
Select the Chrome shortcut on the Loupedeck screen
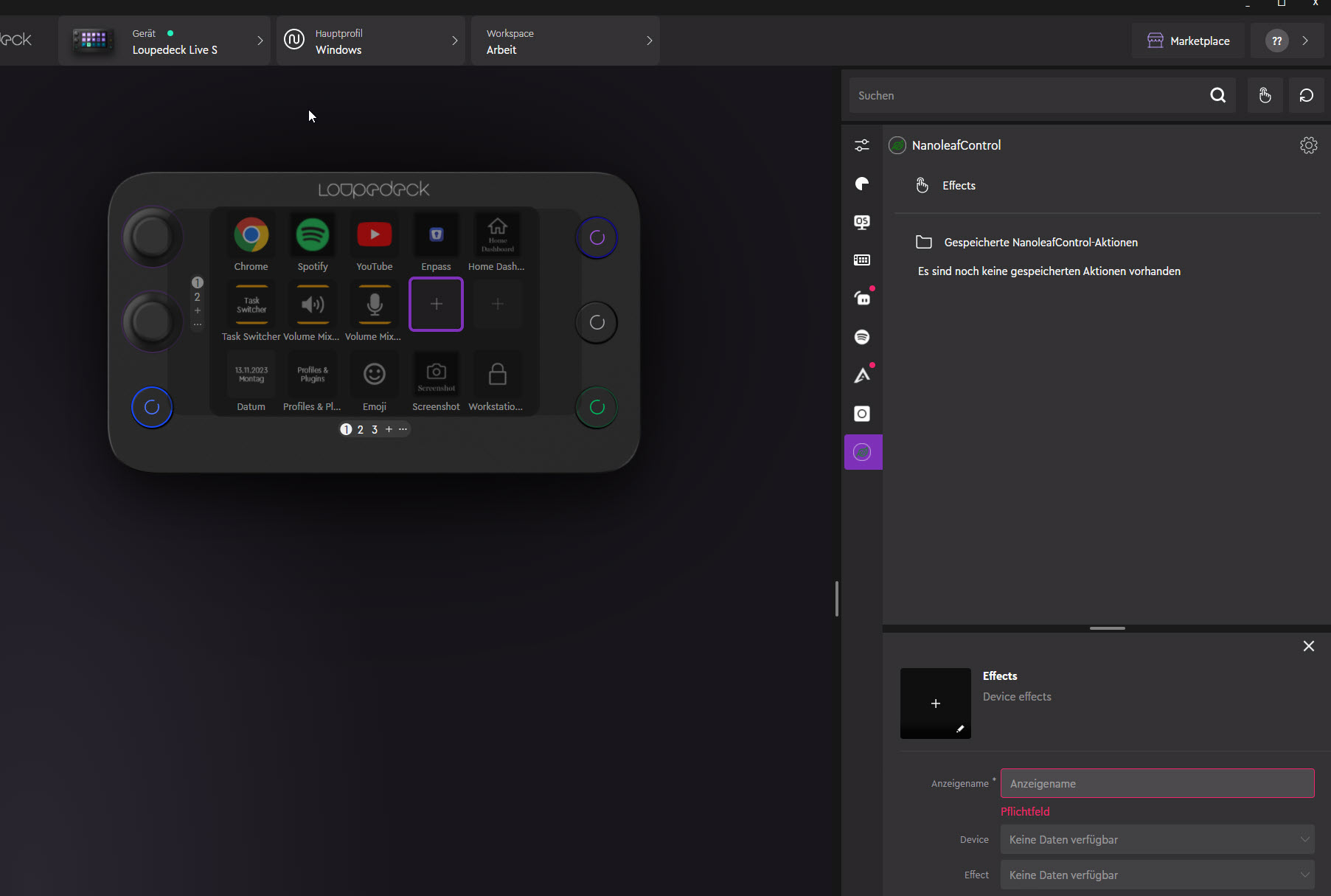pyautogui.click(x=251, y=235)
